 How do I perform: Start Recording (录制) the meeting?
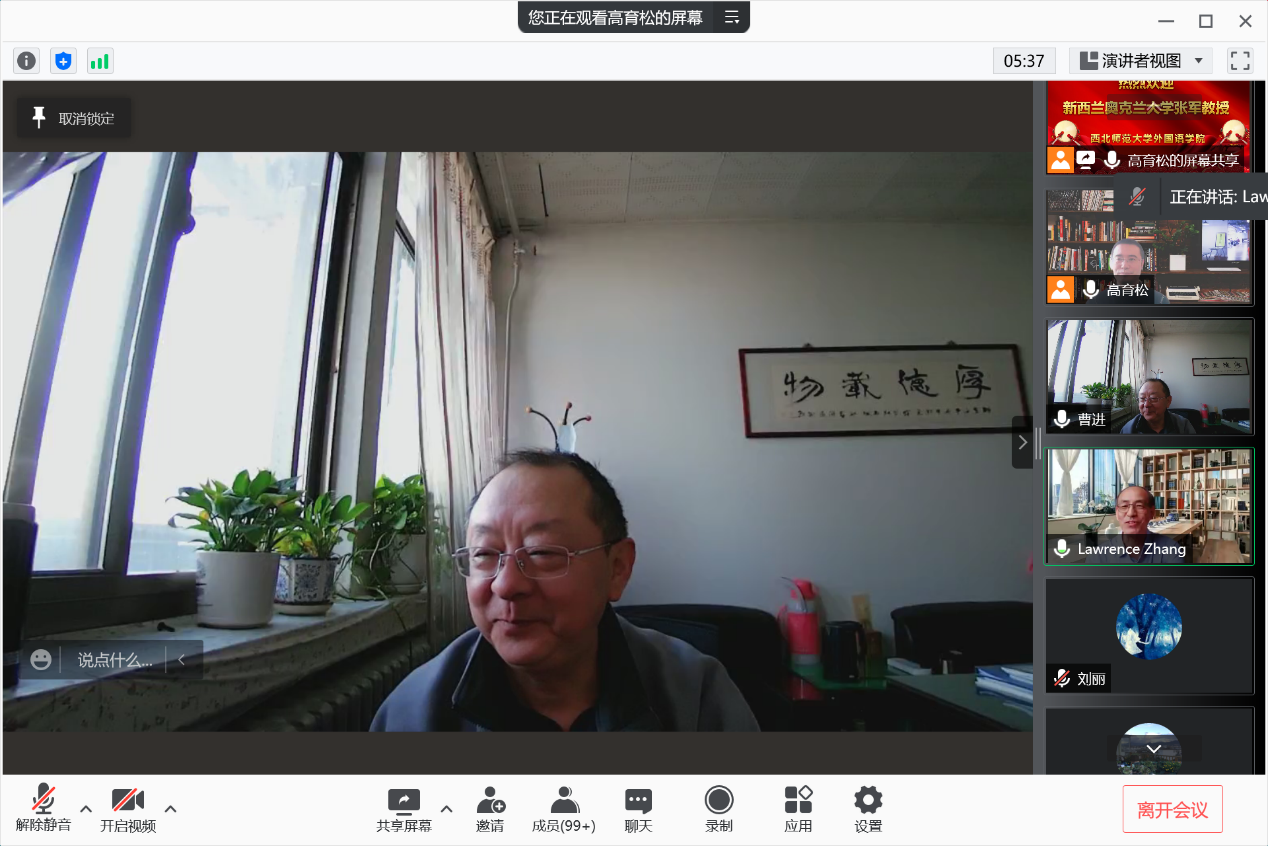[719, 809]
